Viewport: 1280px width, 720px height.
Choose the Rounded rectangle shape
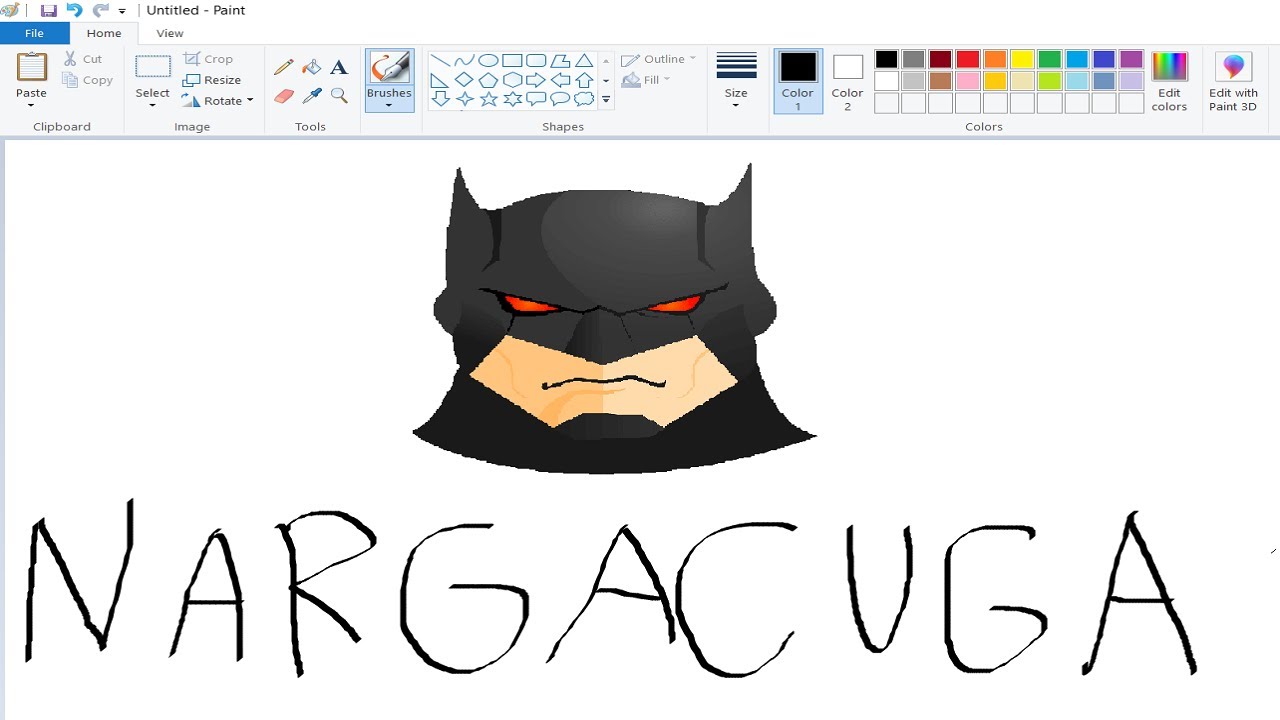[x=536, y=61]
